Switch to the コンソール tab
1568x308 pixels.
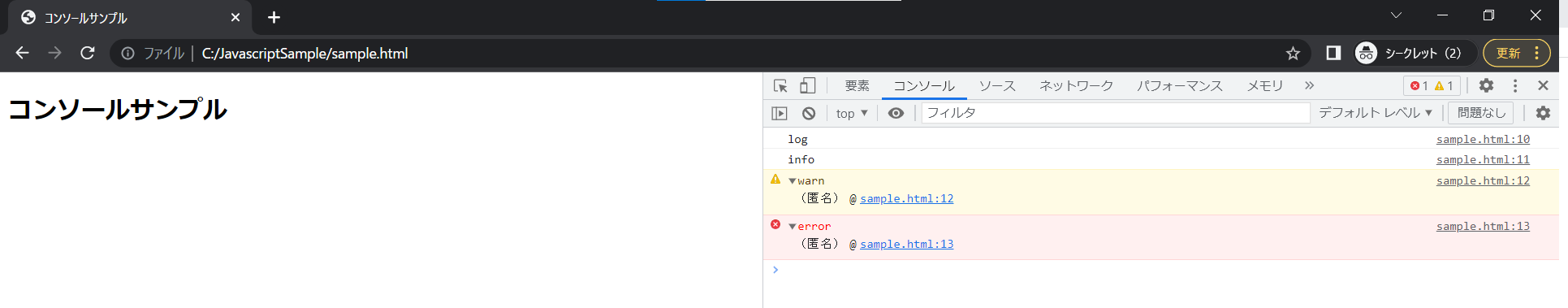pyautogui.click(x=924, y=85)
